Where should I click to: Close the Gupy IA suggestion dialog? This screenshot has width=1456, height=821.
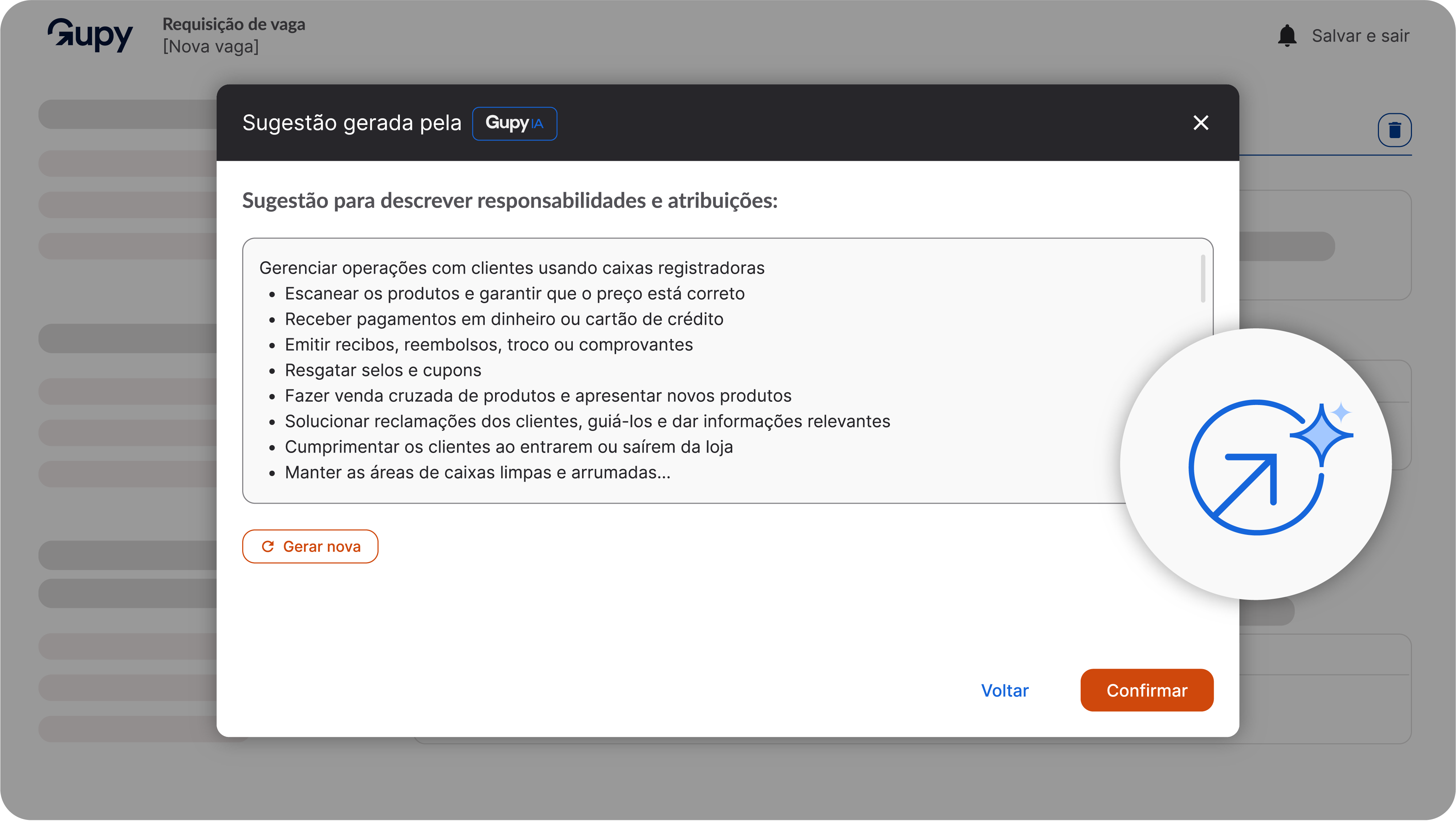[1201, 122]
